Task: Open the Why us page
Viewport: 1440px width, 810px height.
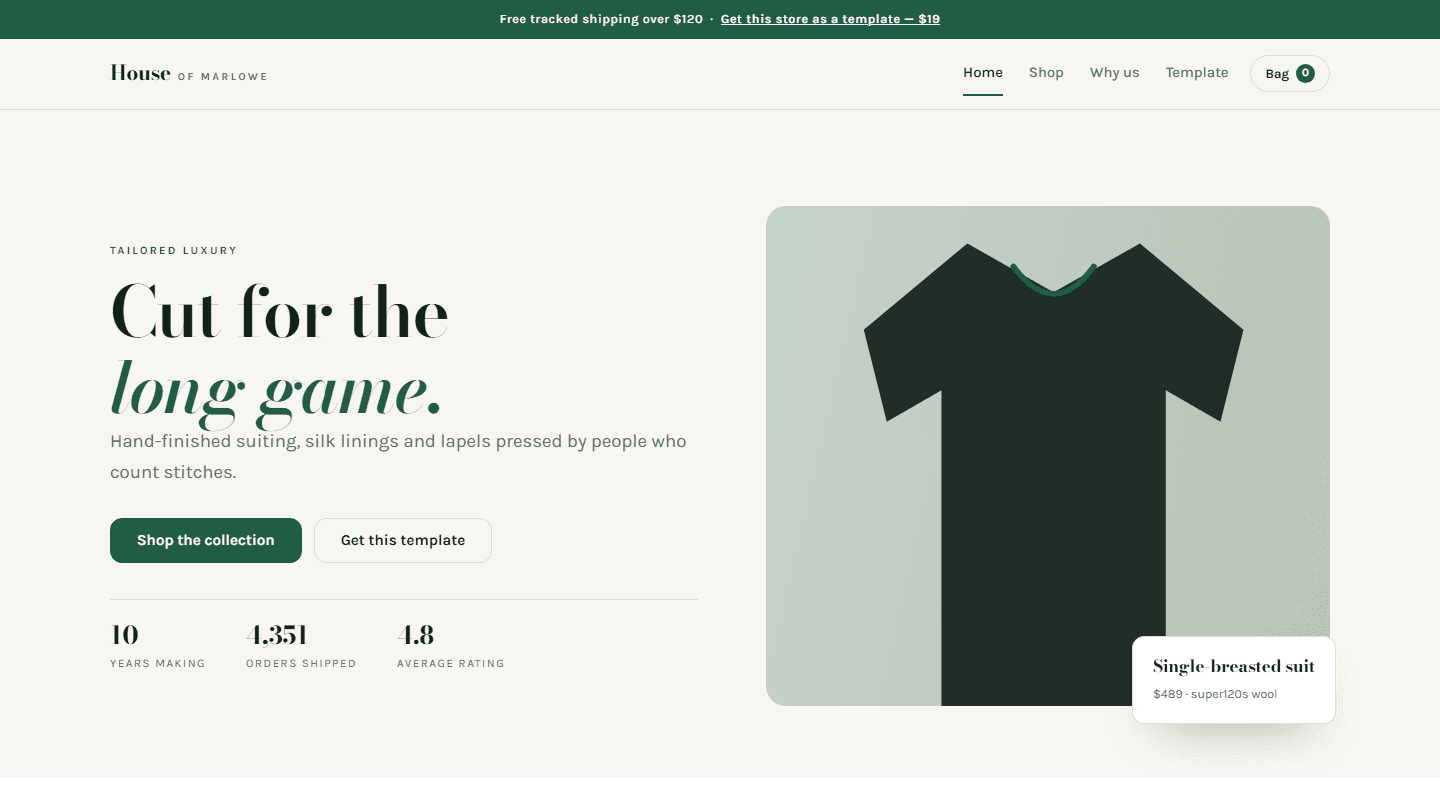Action: [1114, 73]
